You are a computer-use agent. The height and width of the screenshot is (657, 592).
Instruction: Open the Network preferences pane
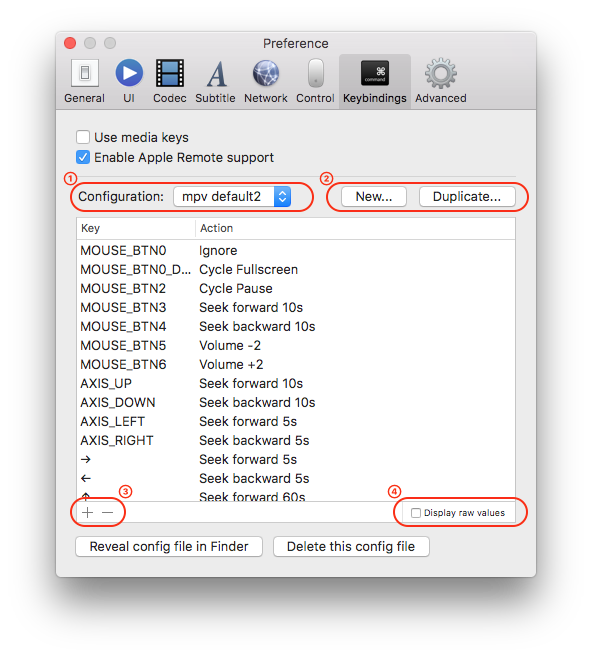(266, 81)
